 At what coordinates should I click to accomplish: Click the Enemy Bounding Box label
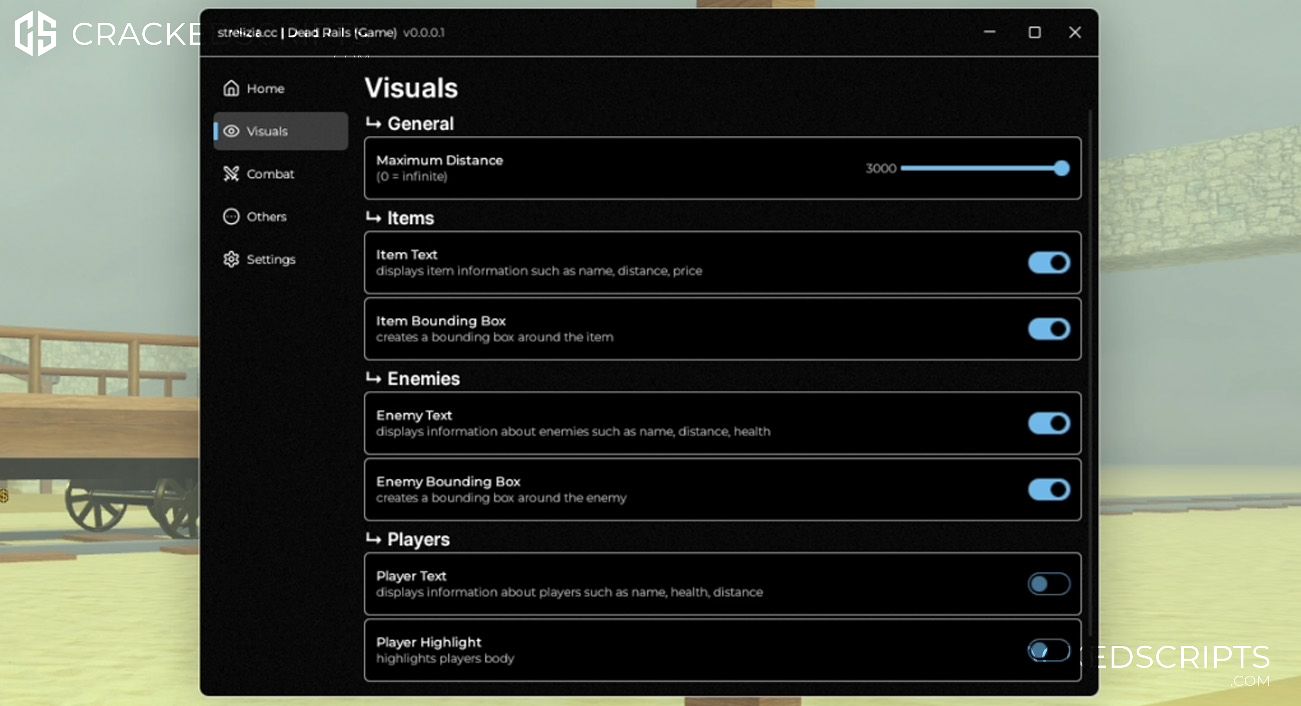coord(448,482)
